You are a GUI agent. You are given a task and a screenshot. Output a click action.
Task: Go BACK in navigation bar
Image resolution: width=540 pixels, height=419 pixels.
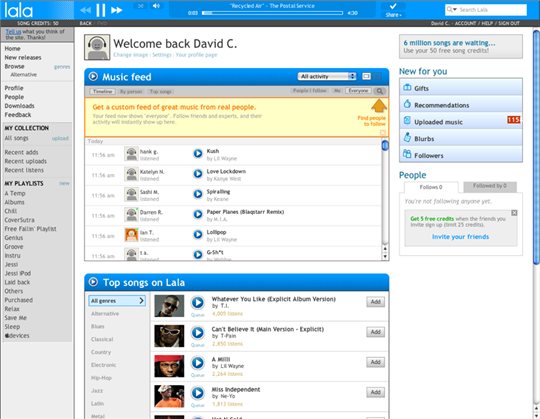(86, 23)
